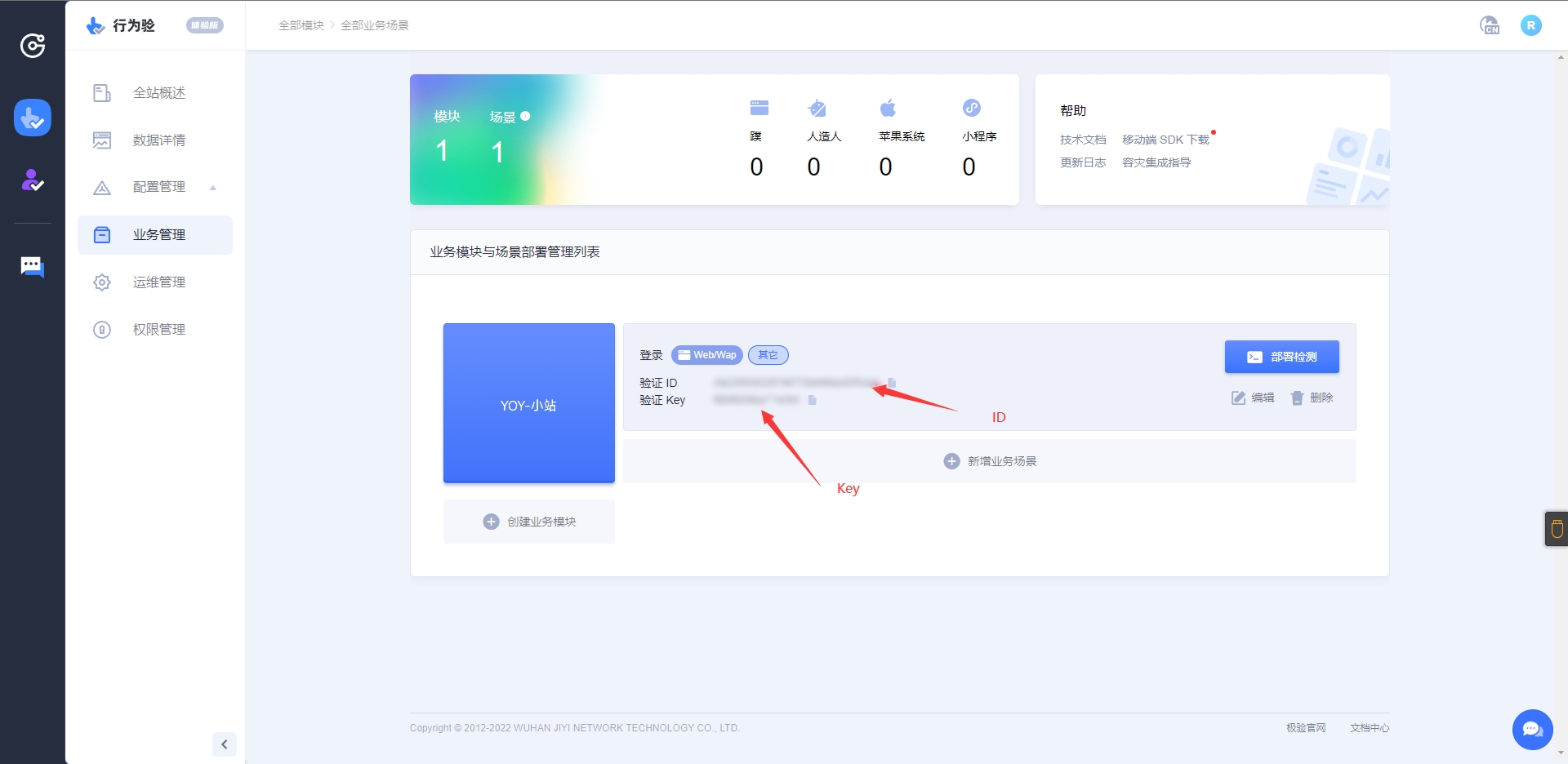Click 新增业务场景 to add a scene
This screenshot has height=764, width=1568.
[x=988, y=460]
